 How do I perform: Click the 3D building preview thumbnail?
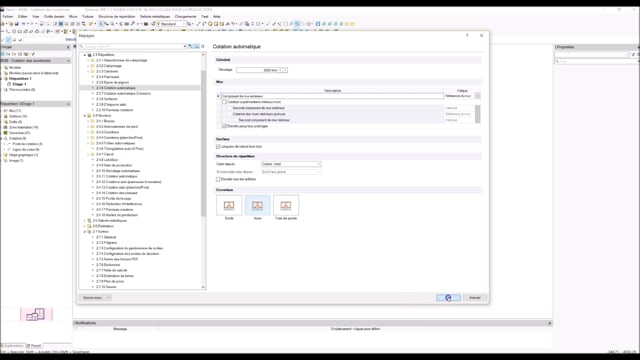pos(36,315)
